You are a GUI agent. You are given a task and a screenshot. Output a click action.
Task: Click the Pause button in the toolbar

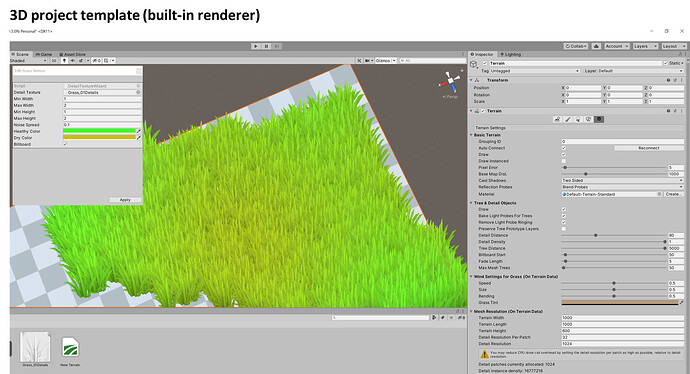click(266, 46)
